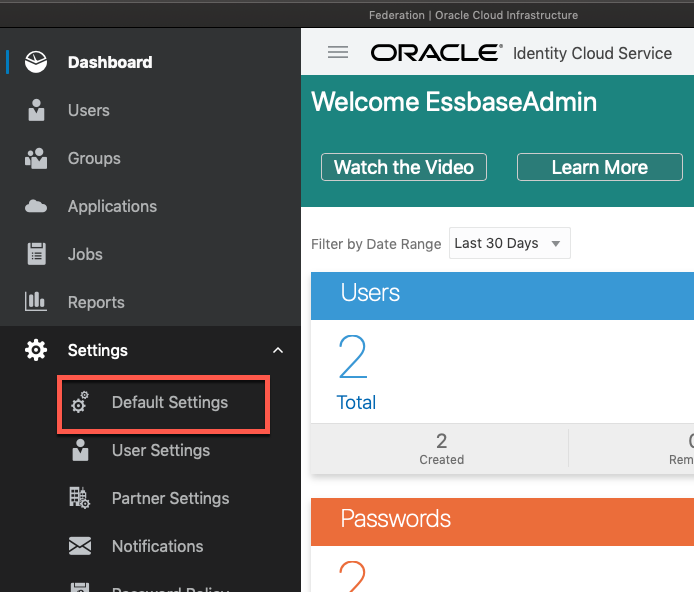Click the Groups people icon
The height and width of the screenshot is (592, 694).
(x=36, y=158)
